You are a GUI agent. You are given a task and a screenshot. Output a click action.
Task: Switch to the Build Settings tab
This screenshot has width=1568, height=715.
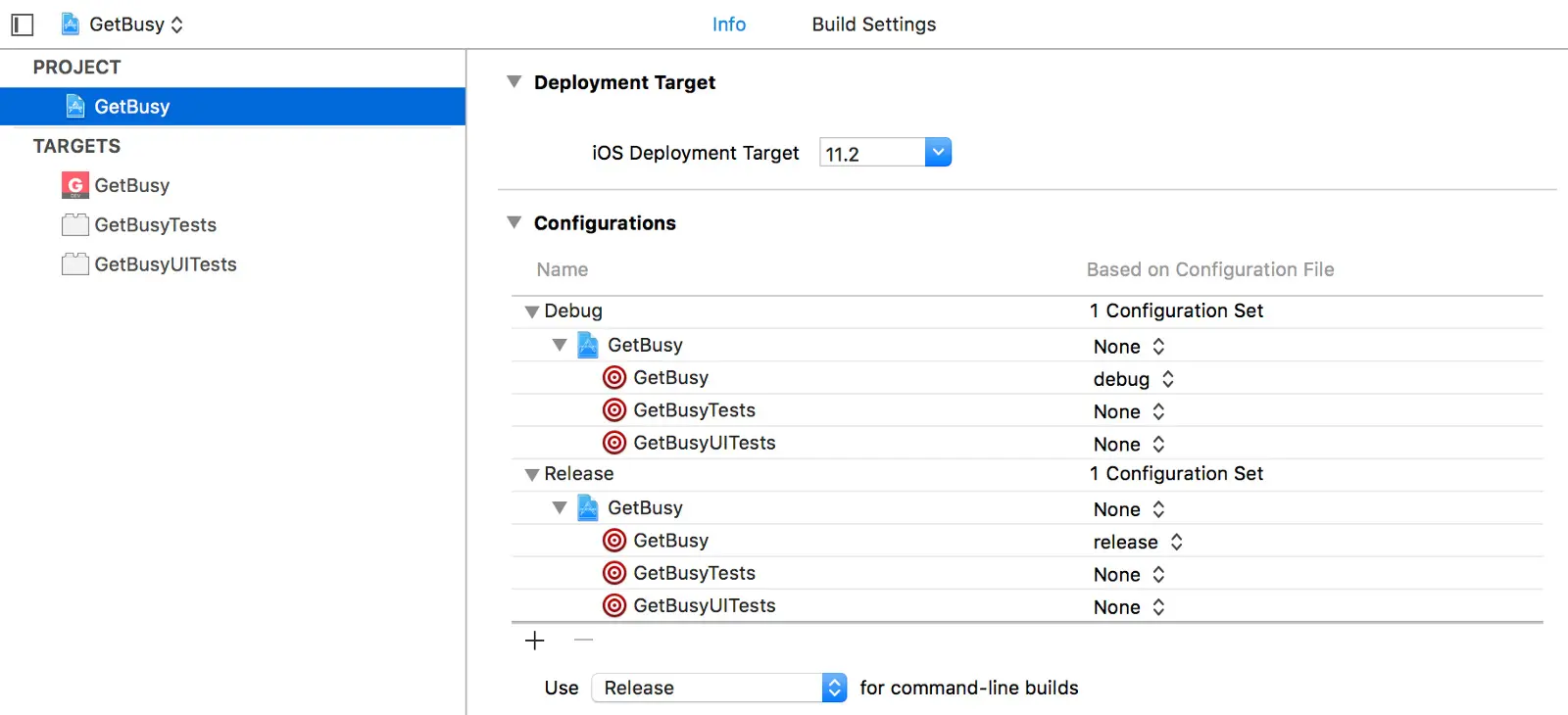tap(873, 24)
